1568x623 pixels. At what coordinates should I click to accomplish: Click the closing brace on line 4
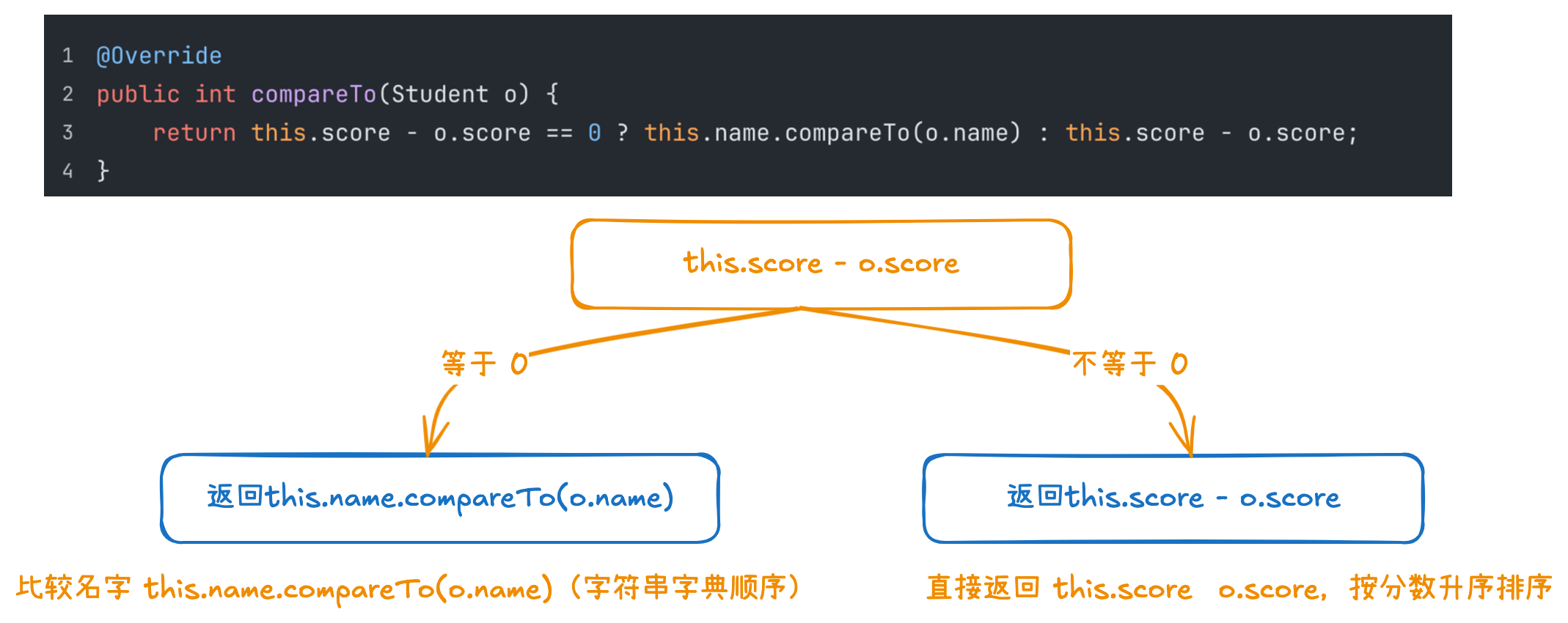[x=103, y=171]
